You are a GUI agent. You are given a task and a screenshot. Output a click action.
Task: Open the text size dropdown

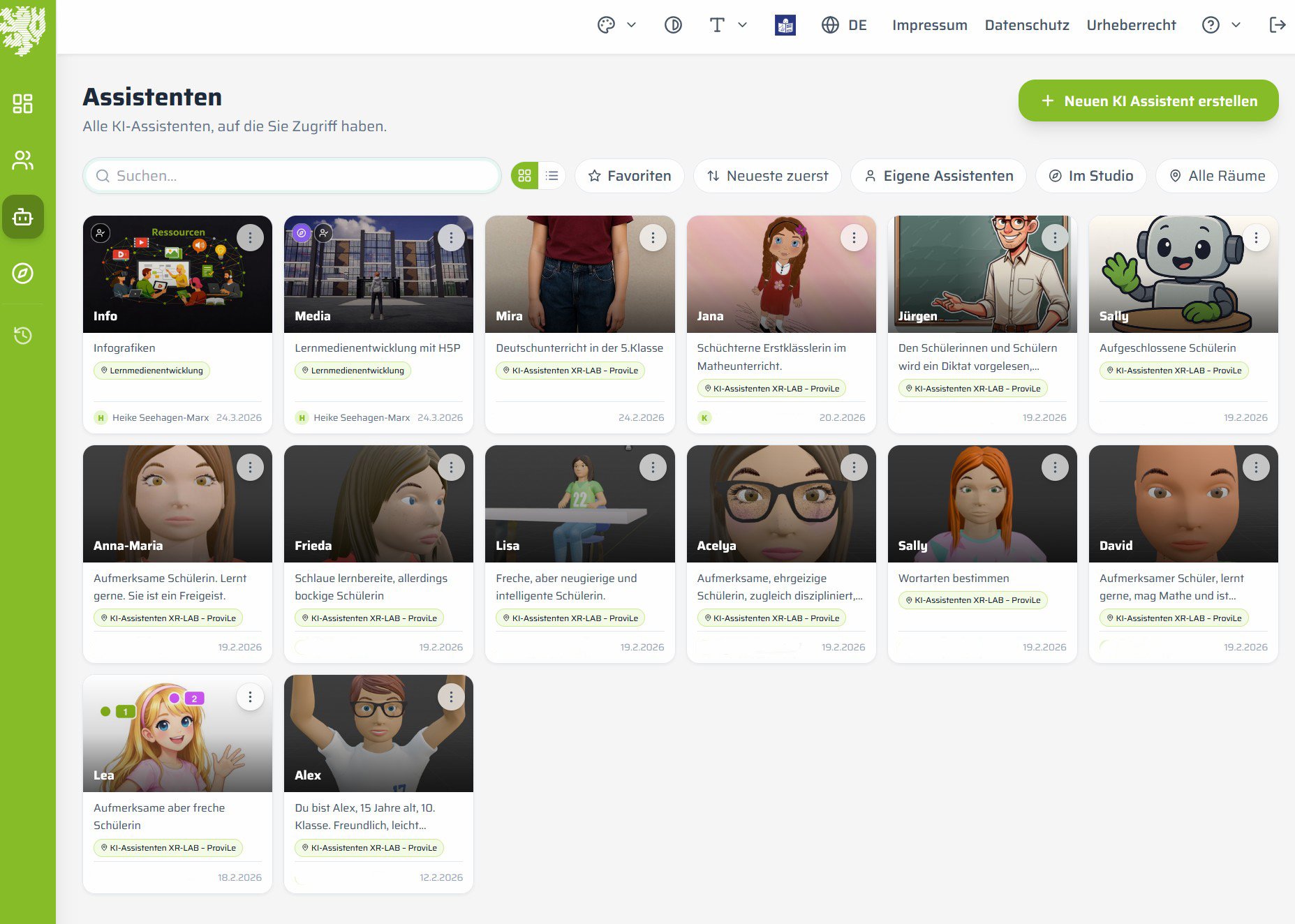point(727,25)
